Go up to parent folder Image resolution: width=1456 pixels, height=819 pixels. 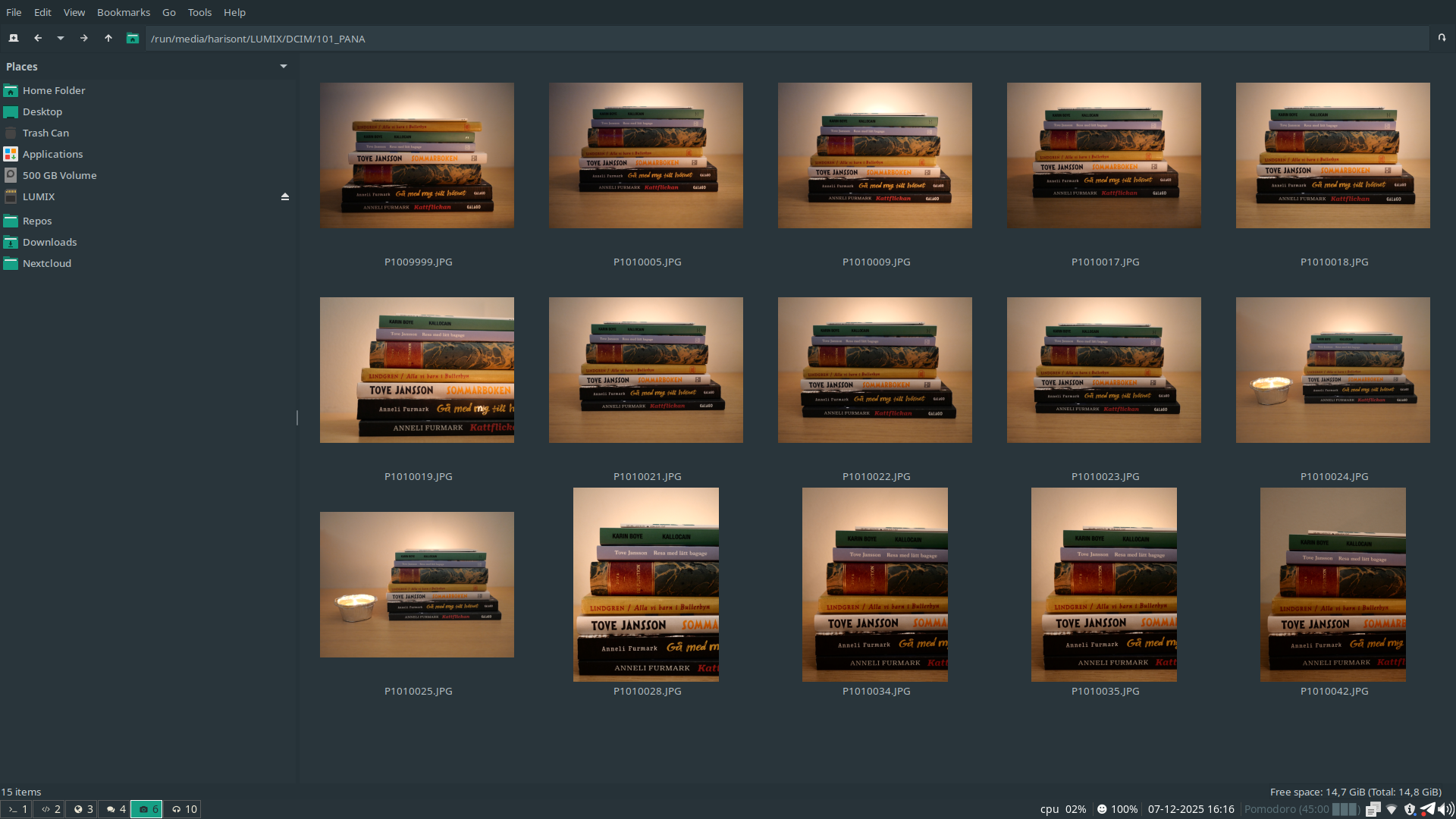[108, 38]
